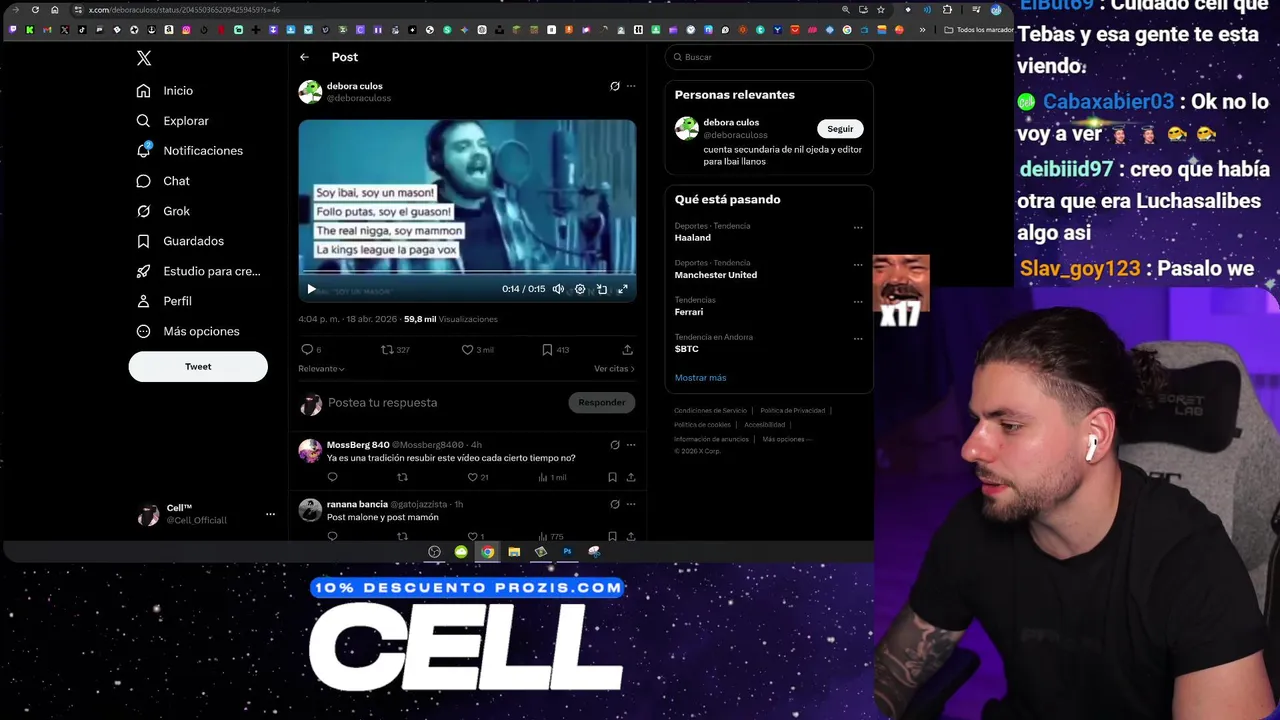Seek on the video progress bar

[467, 272]
